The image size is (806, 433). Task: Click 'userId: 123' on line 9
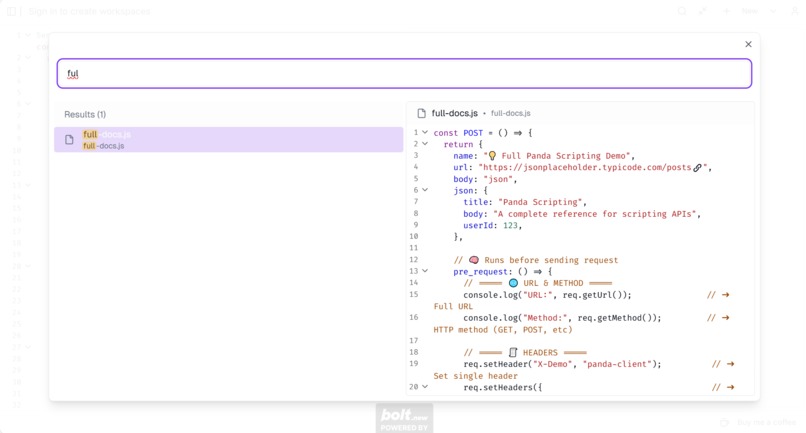(491, 225)
